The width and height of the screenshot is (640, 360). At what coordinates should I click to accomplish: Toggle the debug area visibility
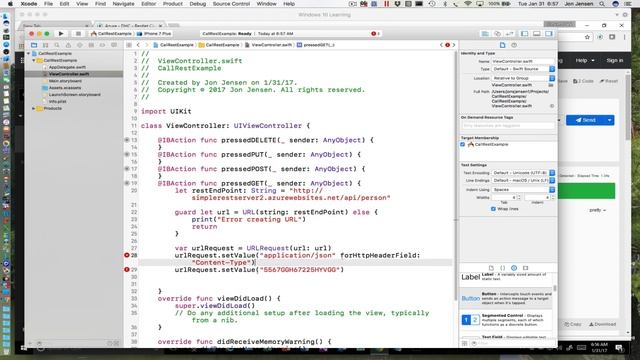(x=537, y=33)
